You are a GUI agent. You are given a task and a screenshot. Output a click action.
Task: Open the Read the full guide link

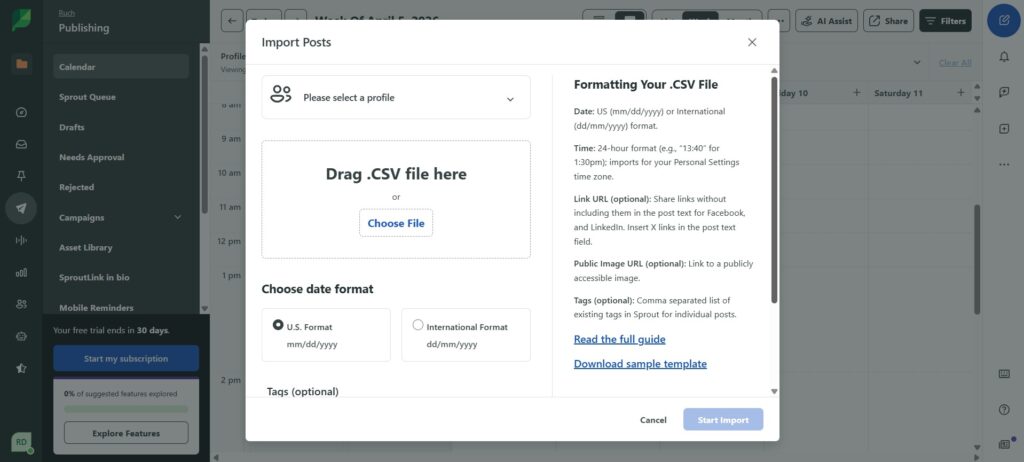click(619, 339)
